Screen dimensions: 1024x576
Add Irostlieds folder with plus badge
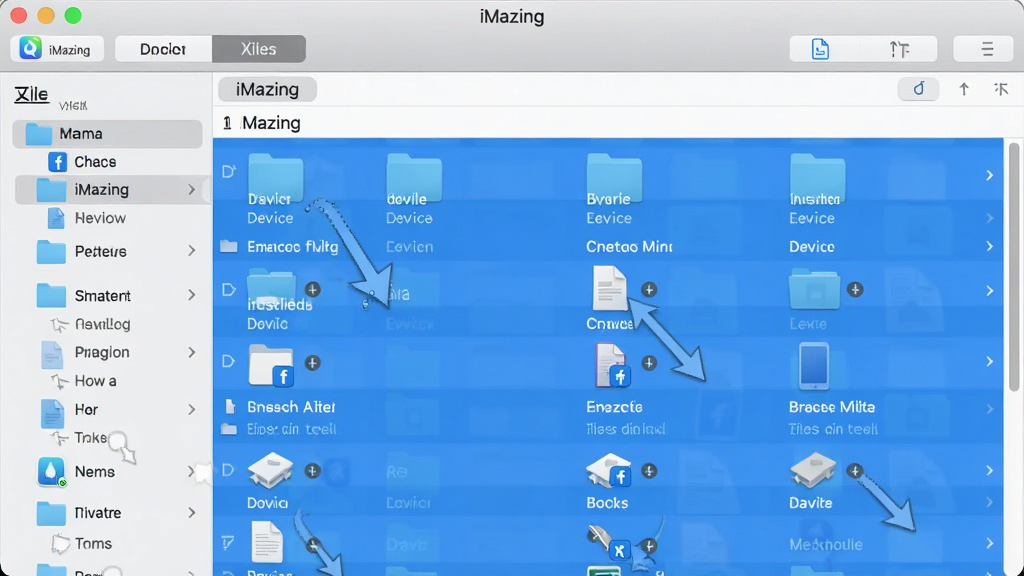(x=312, y=289)
